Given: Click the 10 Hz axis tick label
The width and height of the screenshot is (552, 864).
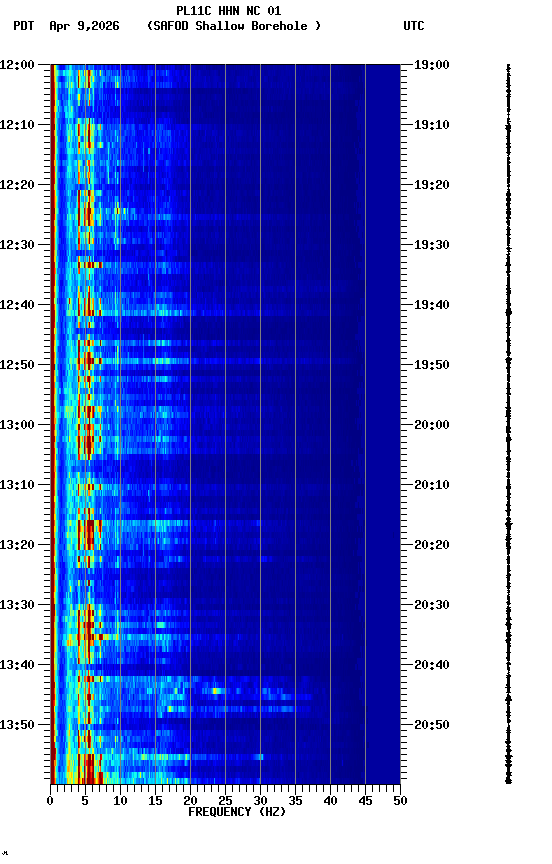Looking at the screenshot, I should [120, 801].
